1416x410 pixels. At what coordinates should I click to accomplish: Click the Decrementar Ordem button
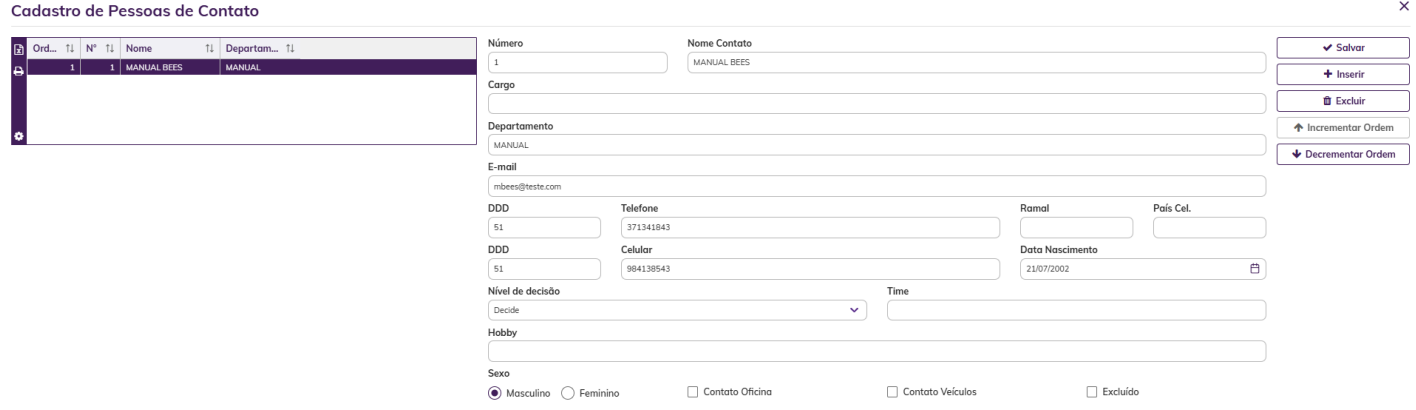[1343, 154]
